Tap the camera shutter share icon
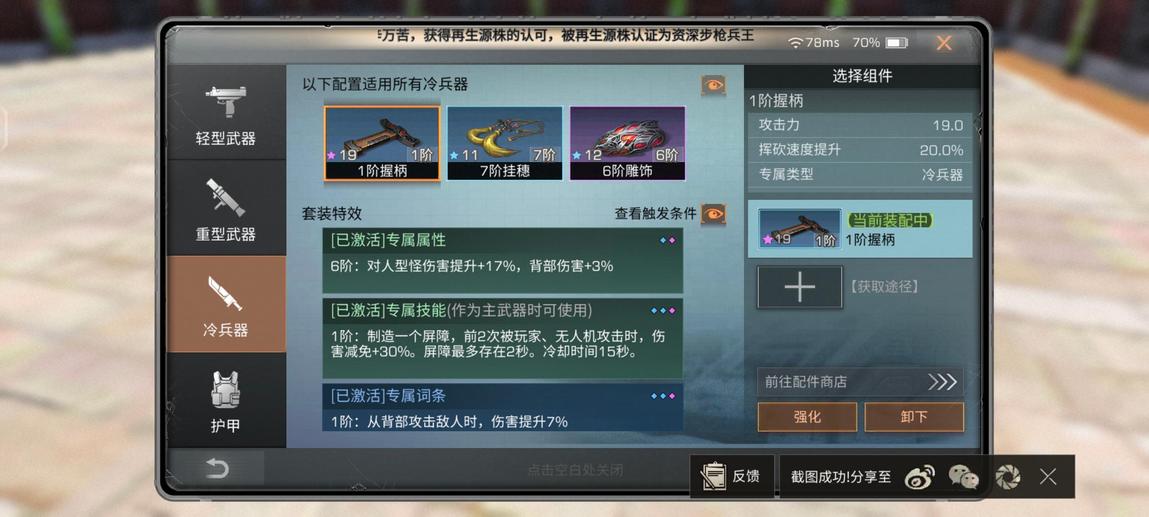The image size is (1149, 517). tap(1008, 477)
